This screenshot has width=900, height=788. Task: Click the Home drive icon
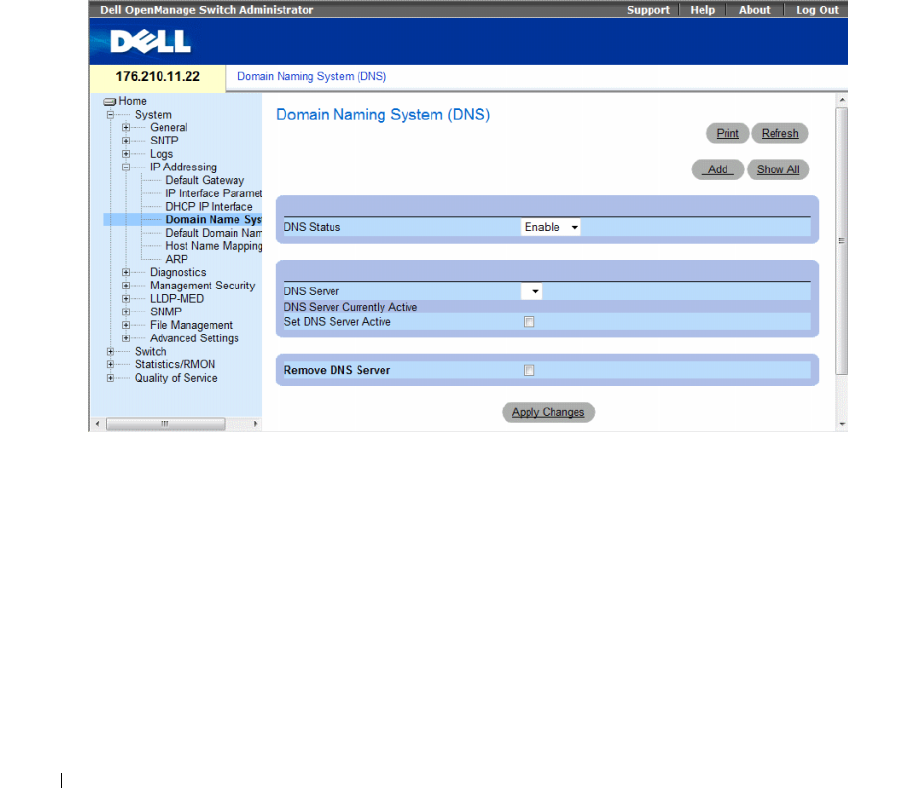(x=110, y=102)
